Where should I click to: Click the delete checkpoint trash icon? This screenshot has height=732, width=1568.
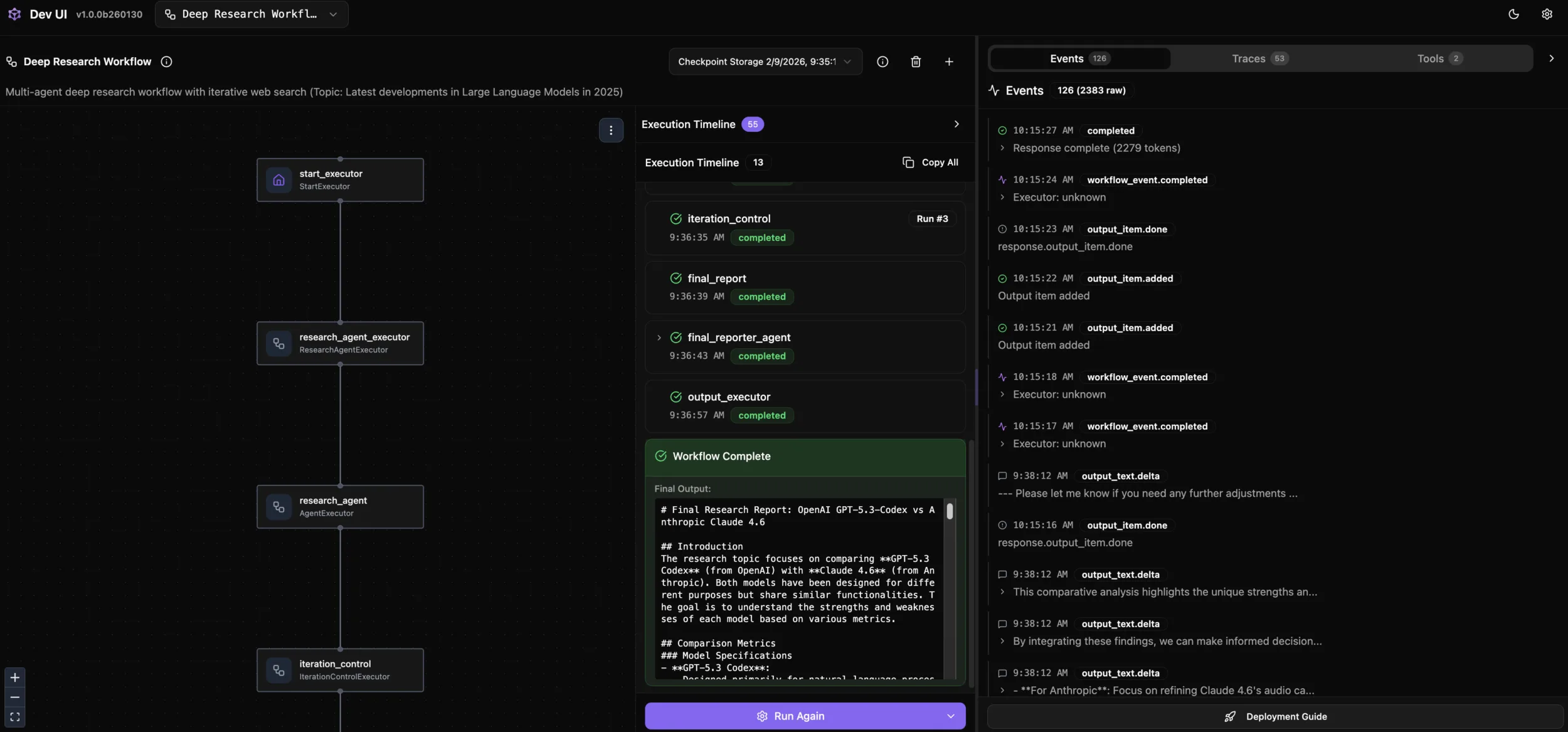point(916,61)
